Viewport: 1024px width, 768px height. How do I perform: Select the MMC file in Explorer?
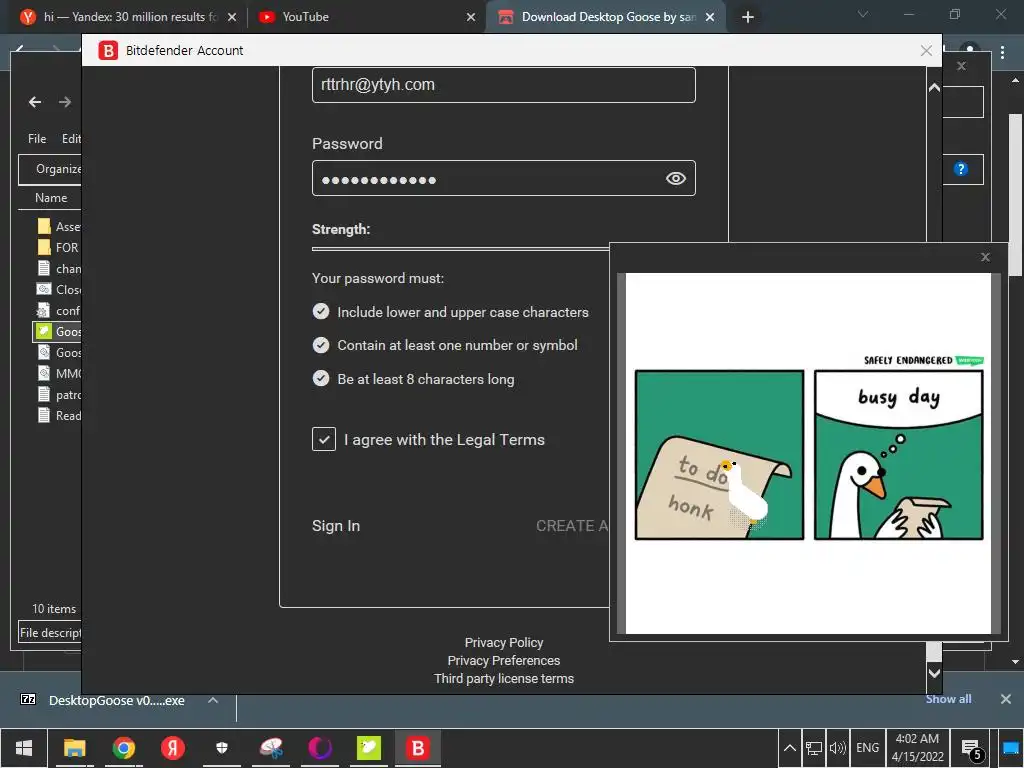pos(59,374)
